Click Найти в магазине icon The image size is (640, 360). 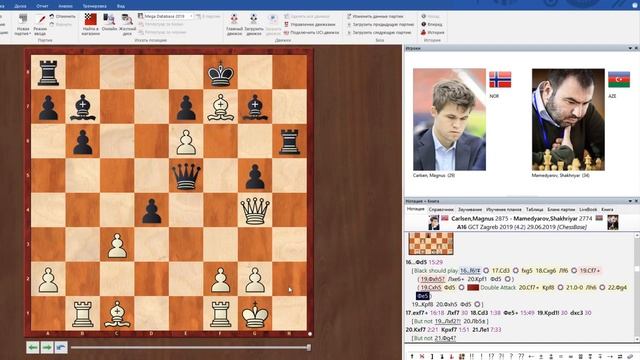click(91, 24)
